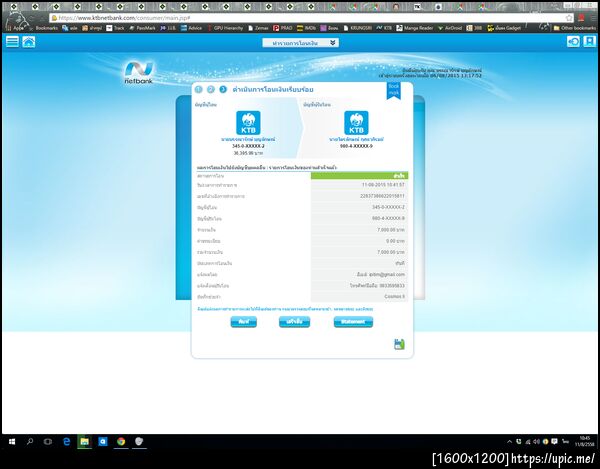600x469 pixels.
Task: Open the Zemax bookmark
Action: 258,28
